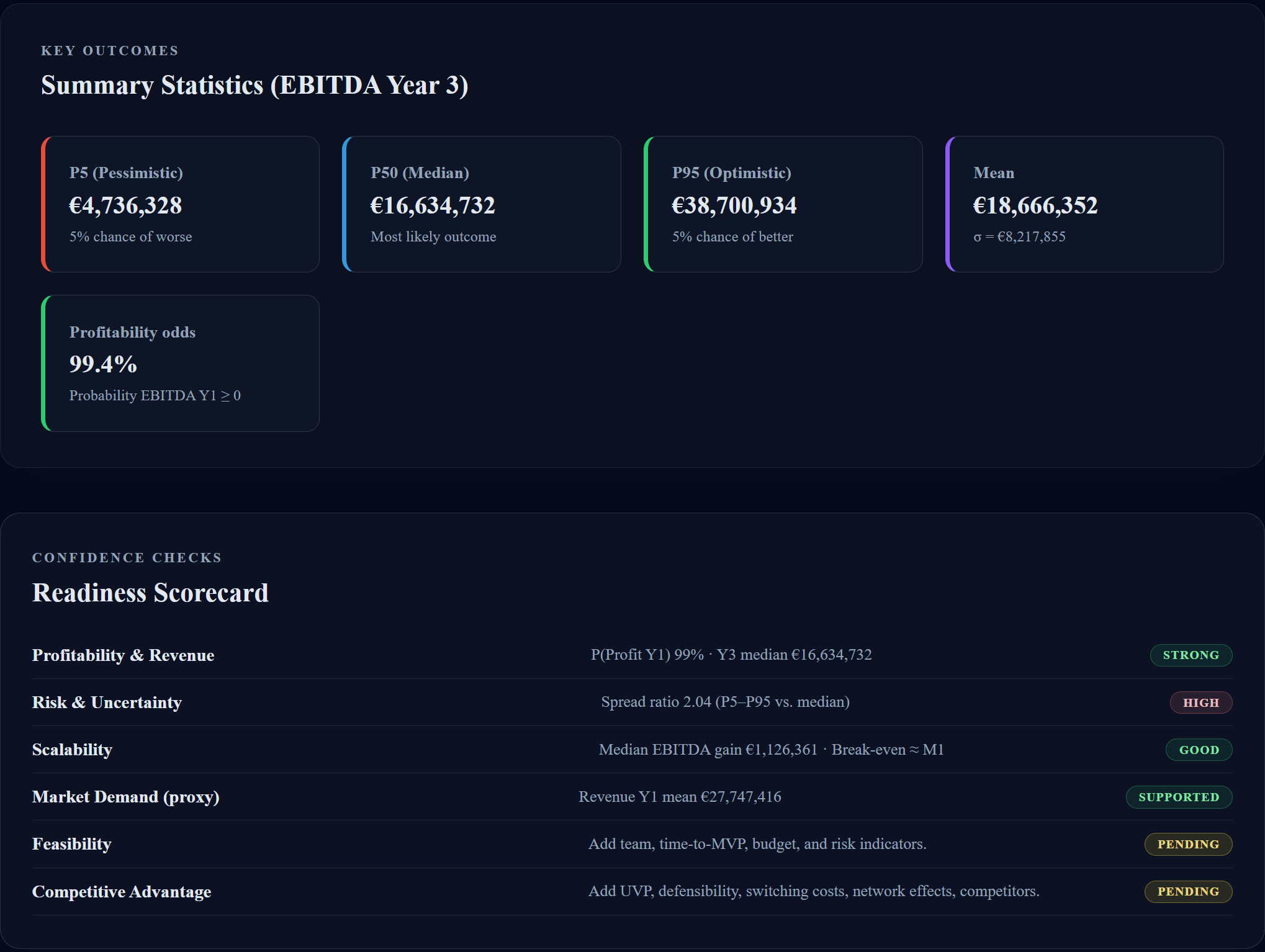Select the Scalability row in the scorecard
The height and width of the screenshot is (952, 1265).
point(71,750)
